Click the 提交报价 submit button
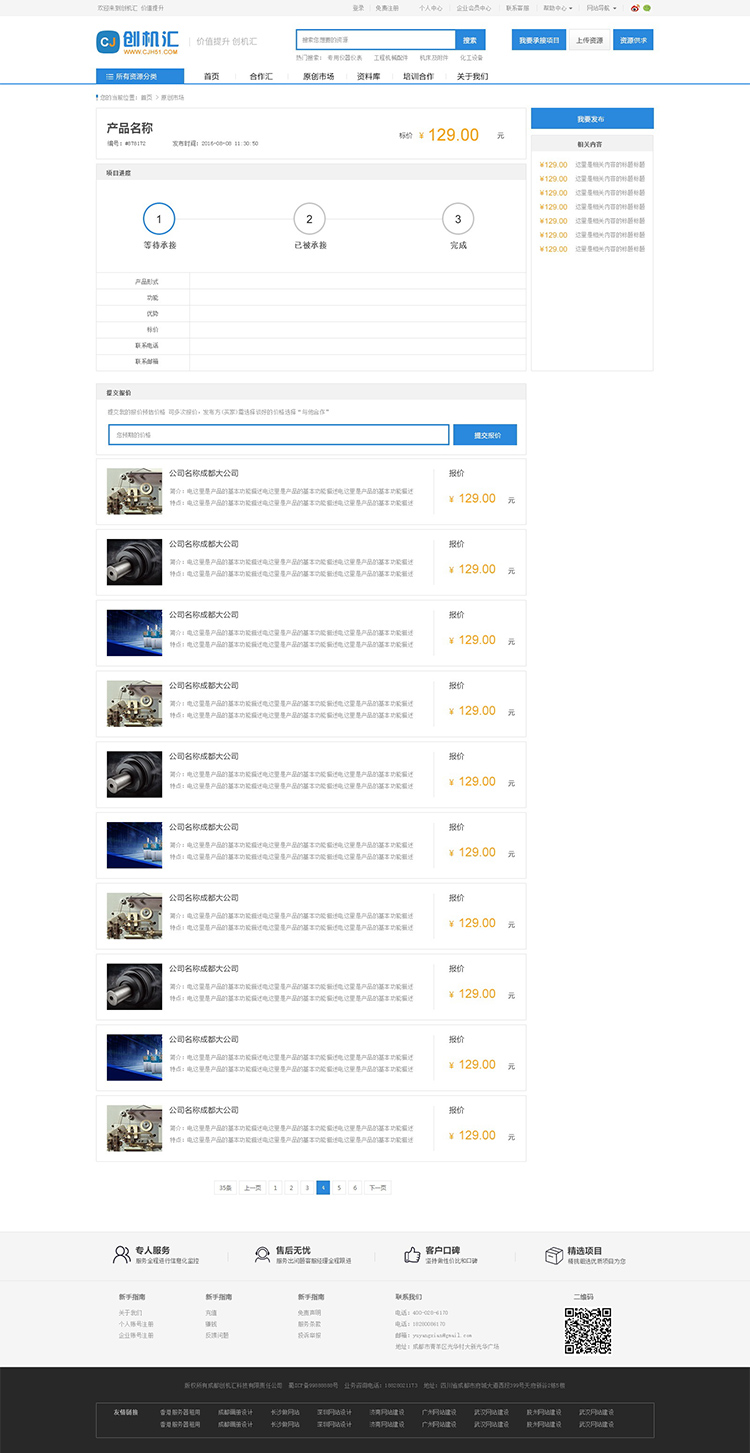 click(485, 435)
